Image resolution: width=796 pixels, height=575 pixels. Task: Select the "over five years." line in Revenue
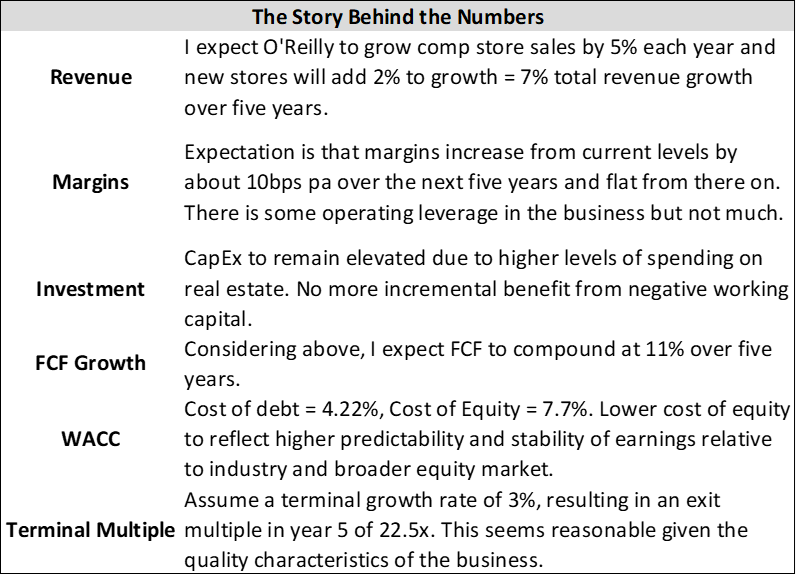tap(256, 108)
